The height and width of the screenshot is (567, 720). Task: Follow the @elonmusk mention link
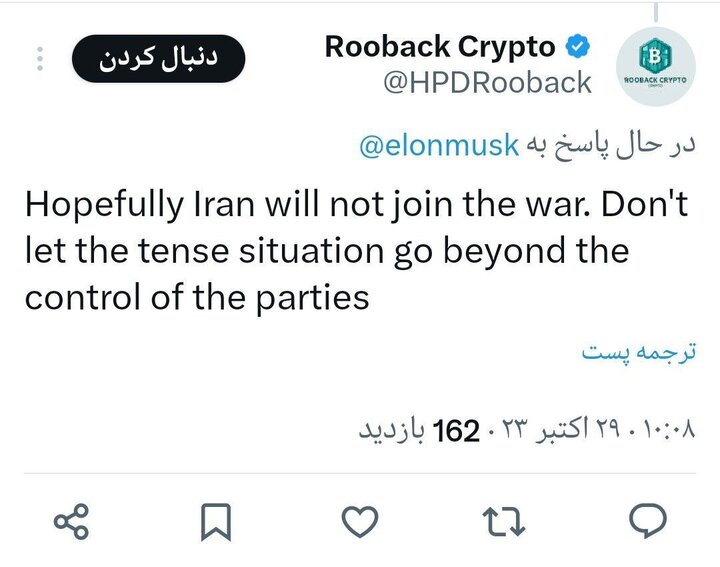click(439, 145)
